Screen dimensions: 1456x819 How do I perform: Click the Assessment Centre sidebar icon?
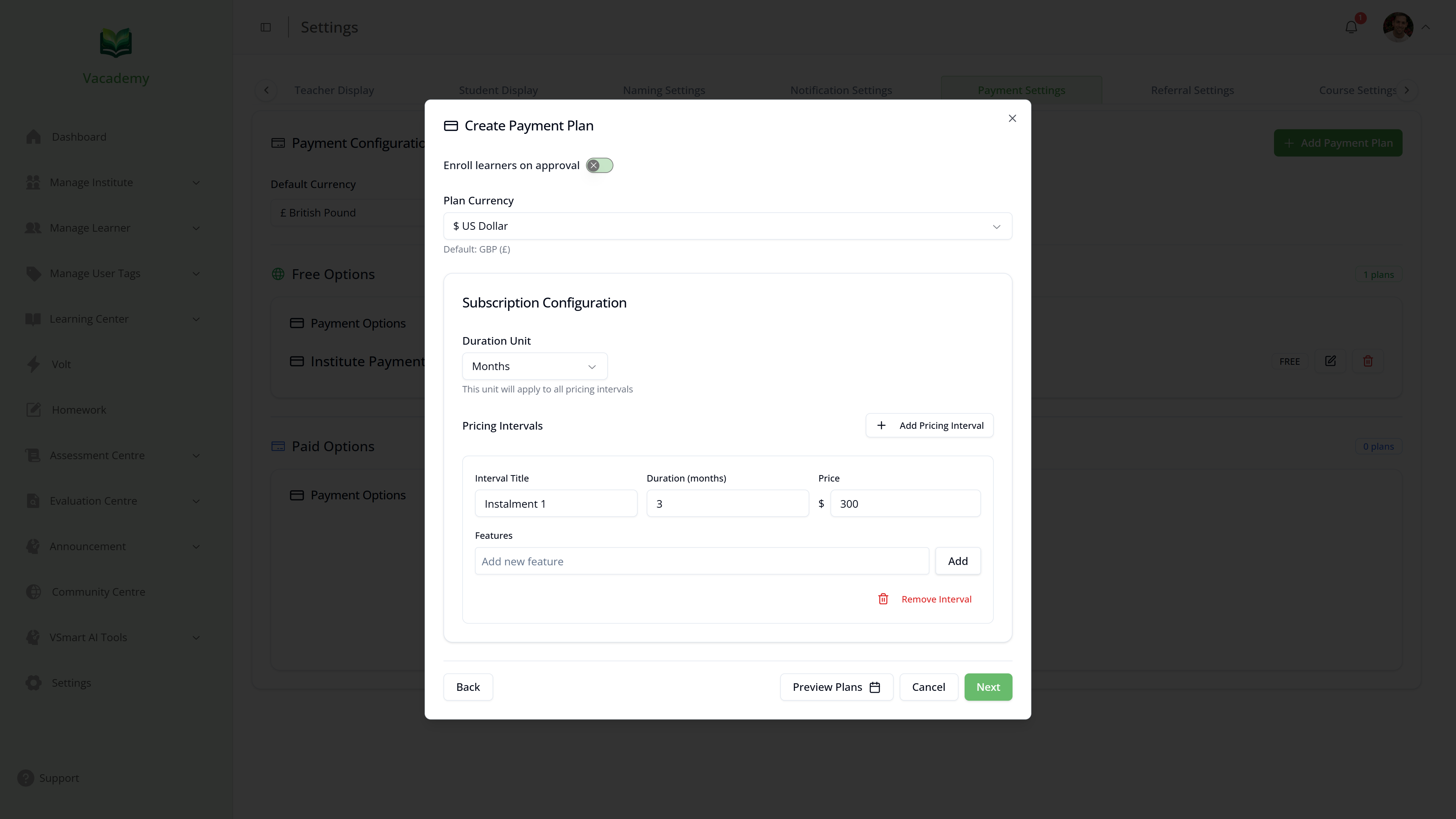coord(33,455)
